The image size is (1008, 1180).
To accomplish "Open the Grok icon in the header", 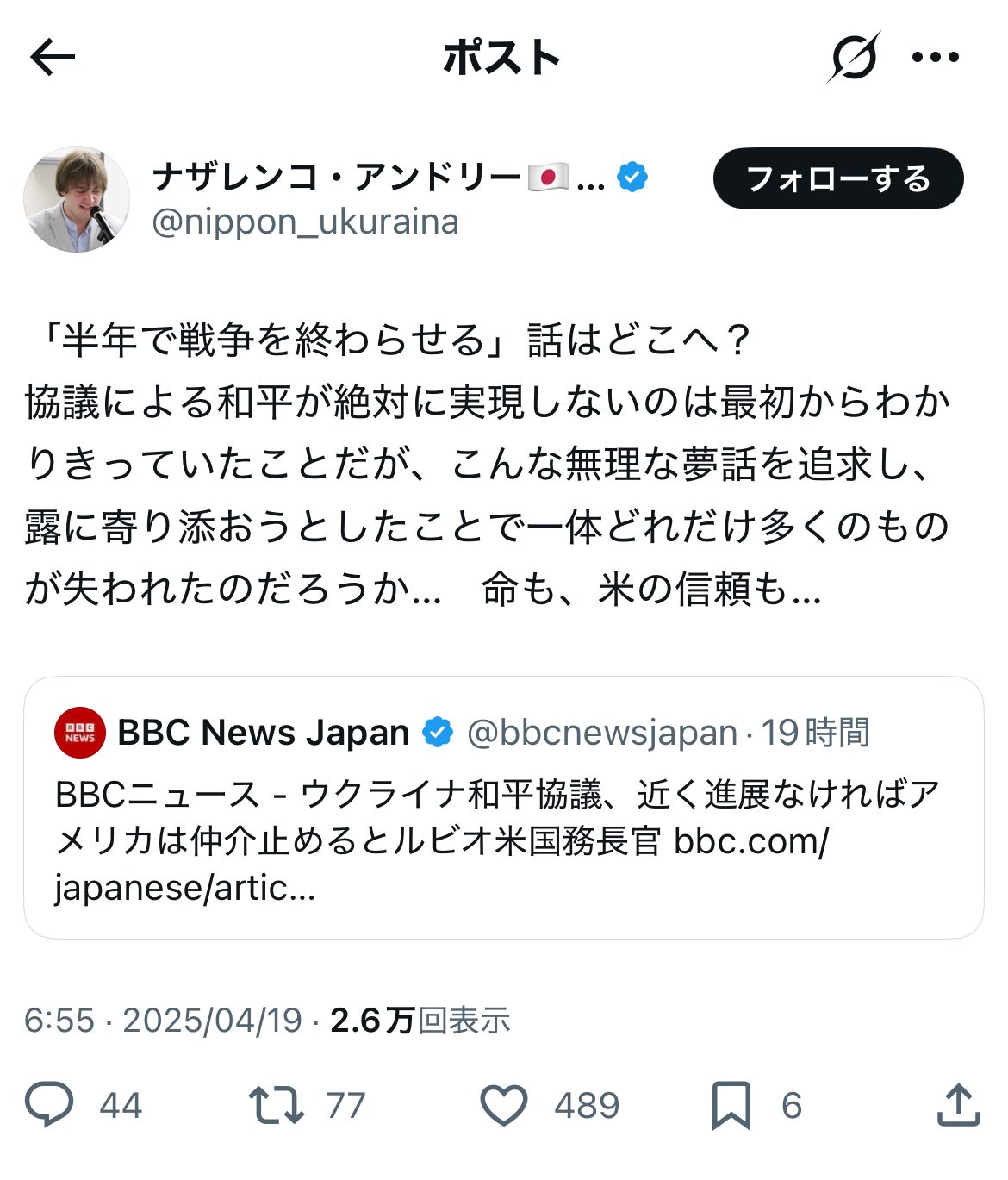I will pyautogui.click(x=854, y=58).
